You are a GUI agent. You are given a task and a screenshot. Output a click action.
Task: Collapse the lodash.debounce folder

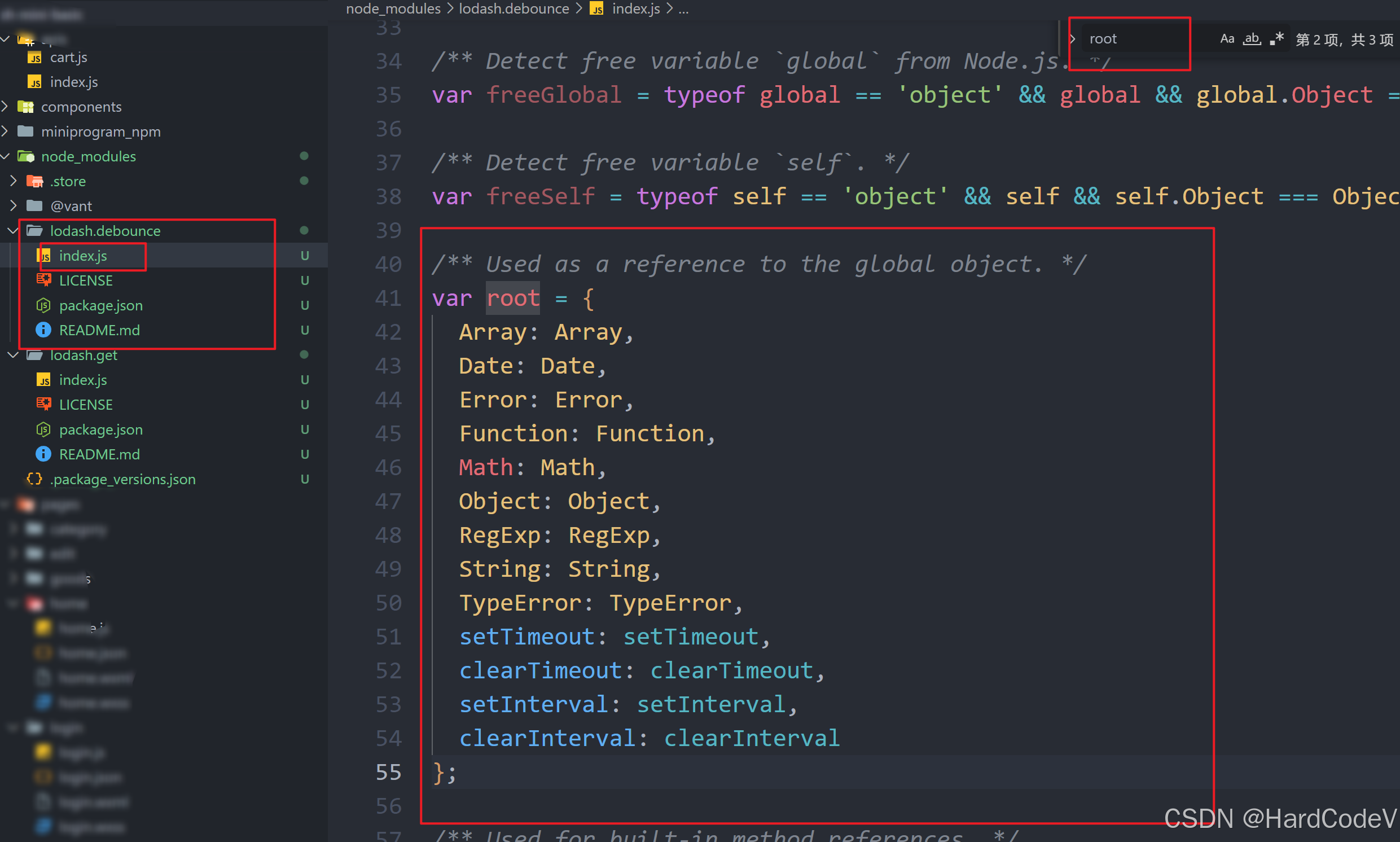click(x=13, y=231)
